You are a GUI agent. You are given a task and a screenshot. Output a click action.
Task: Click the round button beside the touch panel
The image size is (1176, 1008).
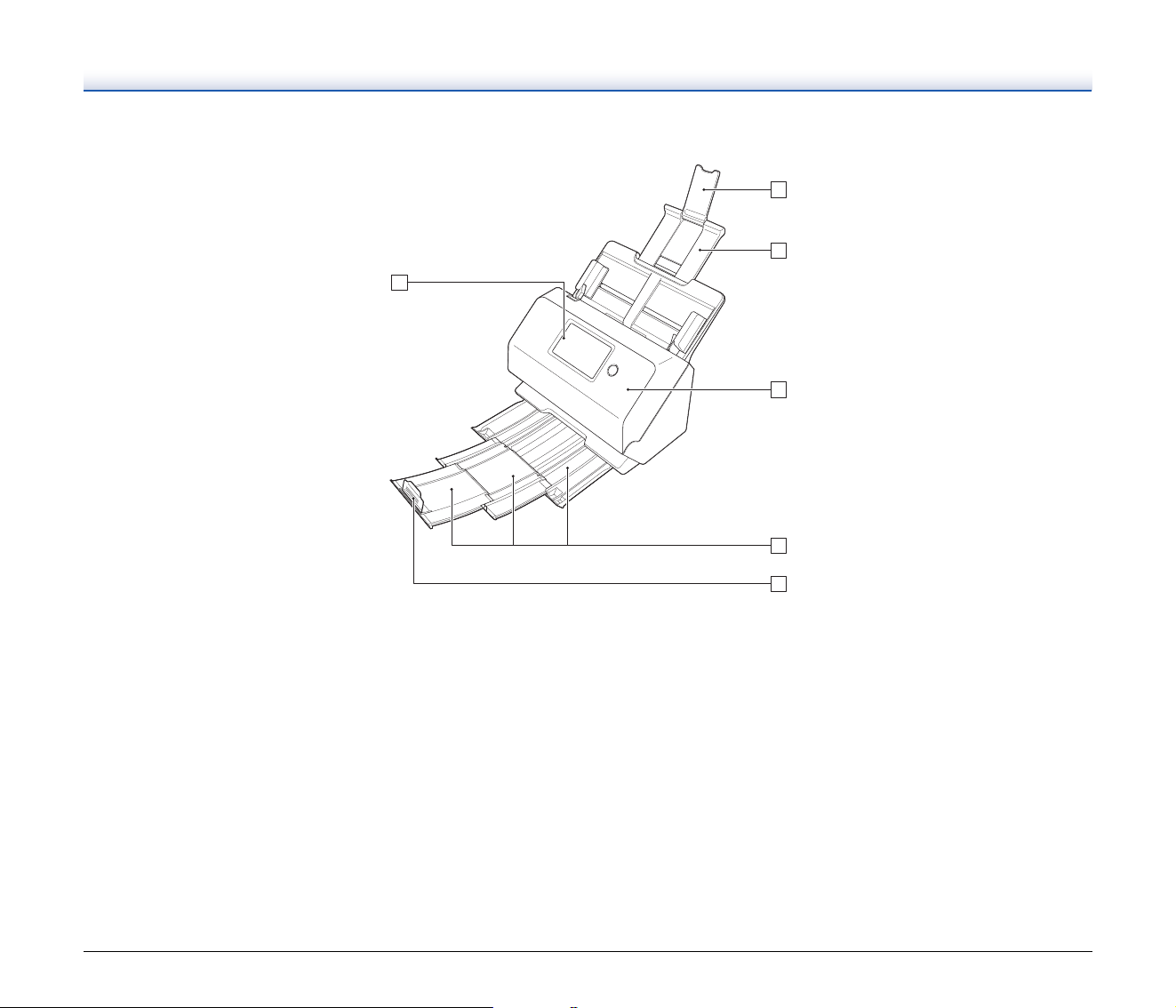click(x=612, y=372)
